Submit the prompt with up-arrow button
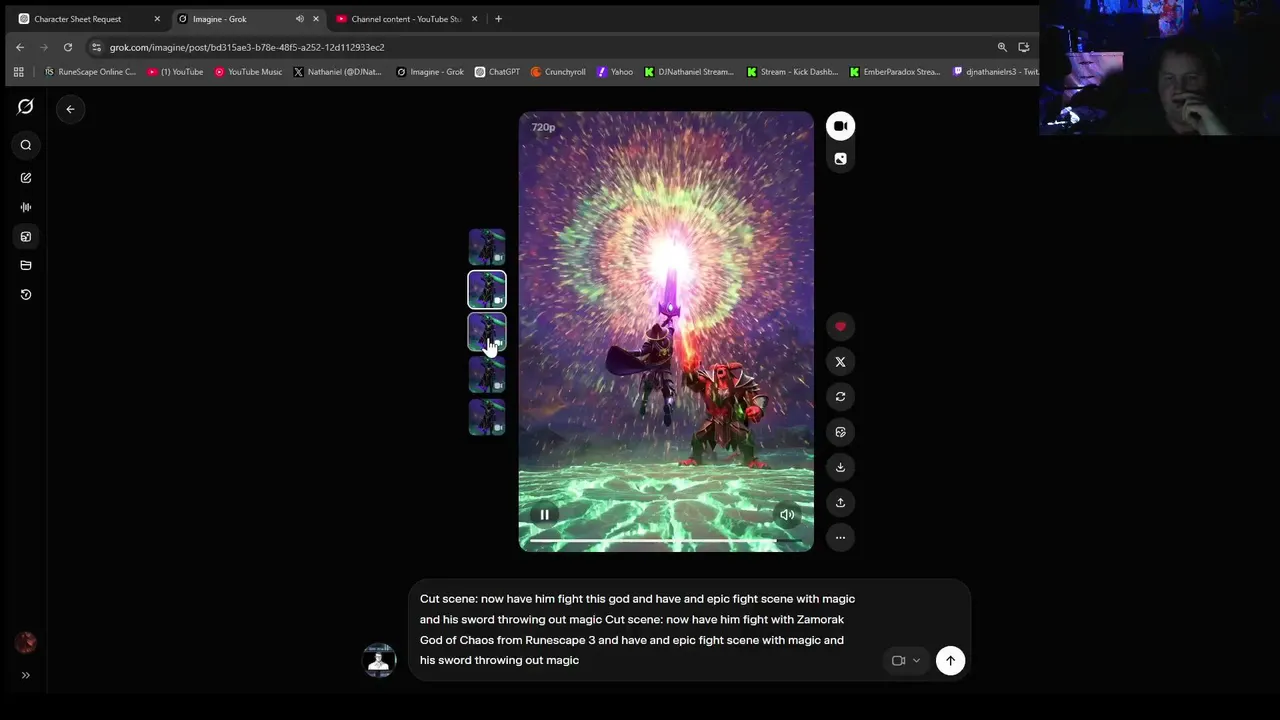The width and height of the screenshot is (1280, 720). [950, 661]
